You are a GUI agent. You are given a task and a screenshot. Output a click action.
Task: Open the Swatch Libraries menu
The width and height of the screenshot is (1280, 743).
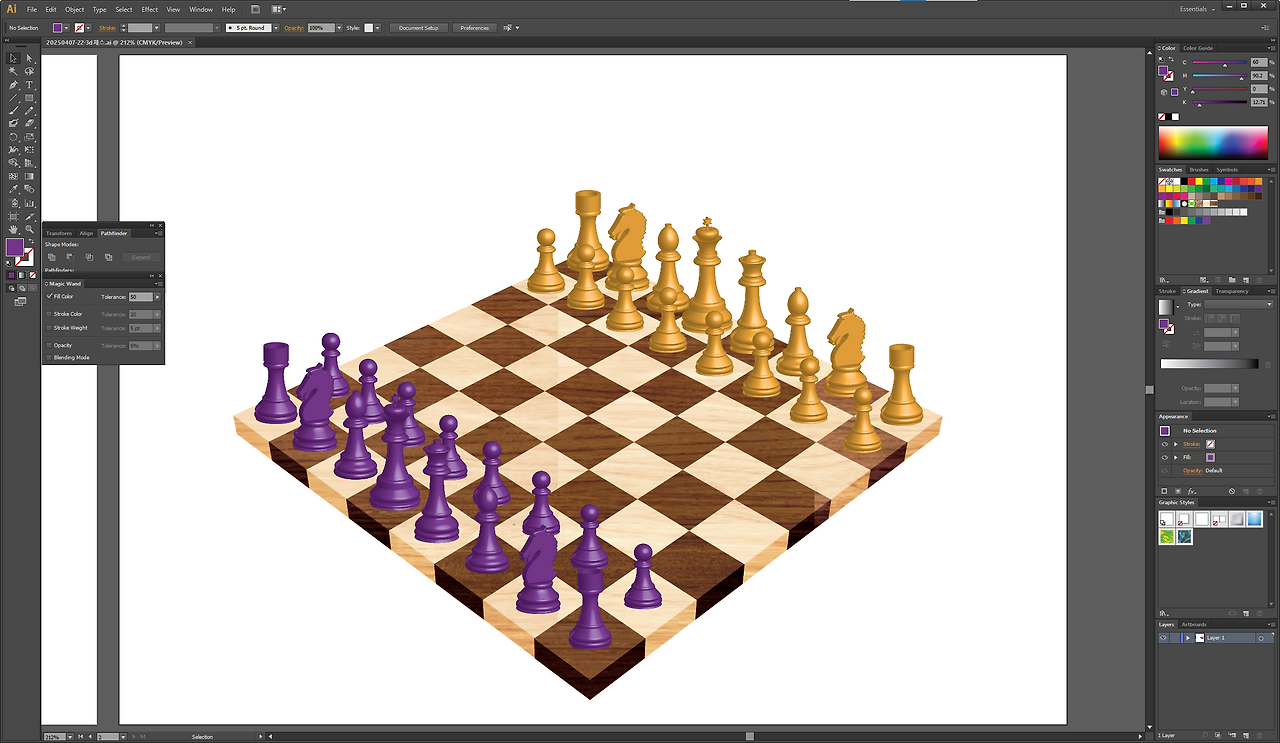pos(1163,279)
